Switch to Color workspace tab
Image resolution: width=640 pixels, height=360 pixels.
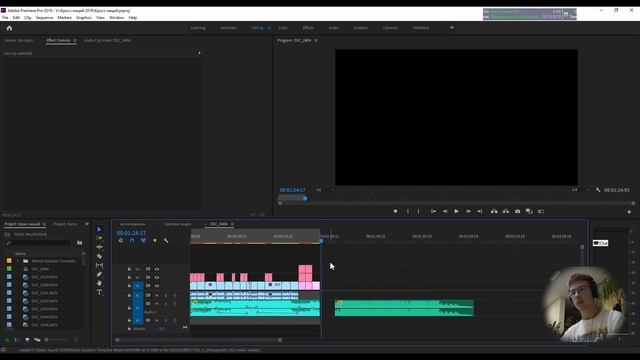click(283, 28)
